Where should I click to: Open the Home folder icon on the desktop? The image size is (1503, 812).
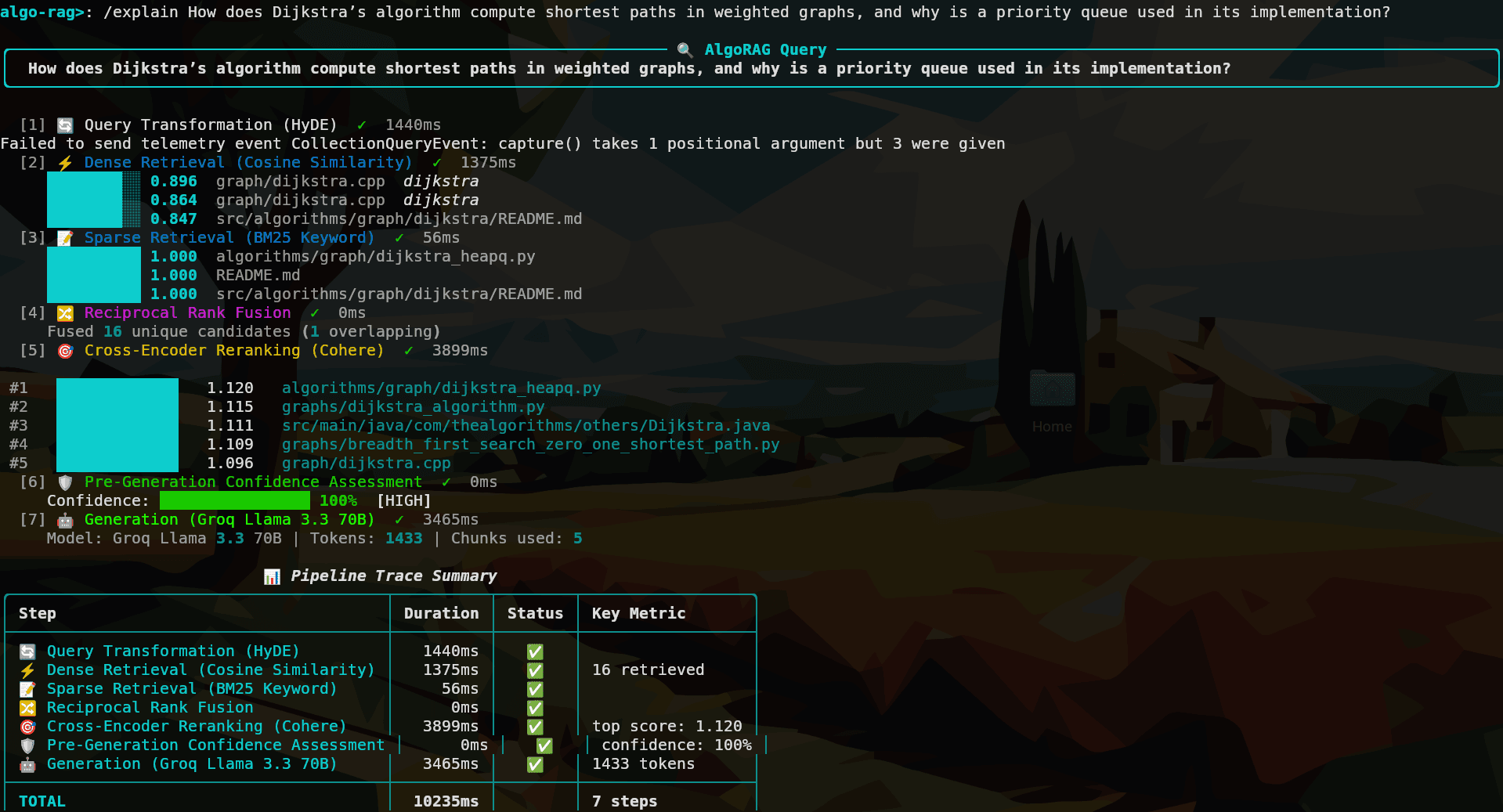tap(1052, 389)
